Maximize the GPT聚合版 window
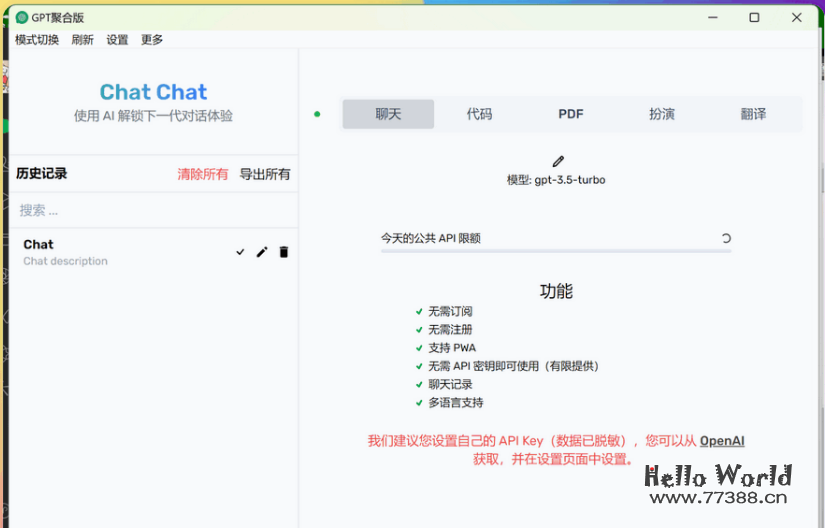 tap(754, 18)
